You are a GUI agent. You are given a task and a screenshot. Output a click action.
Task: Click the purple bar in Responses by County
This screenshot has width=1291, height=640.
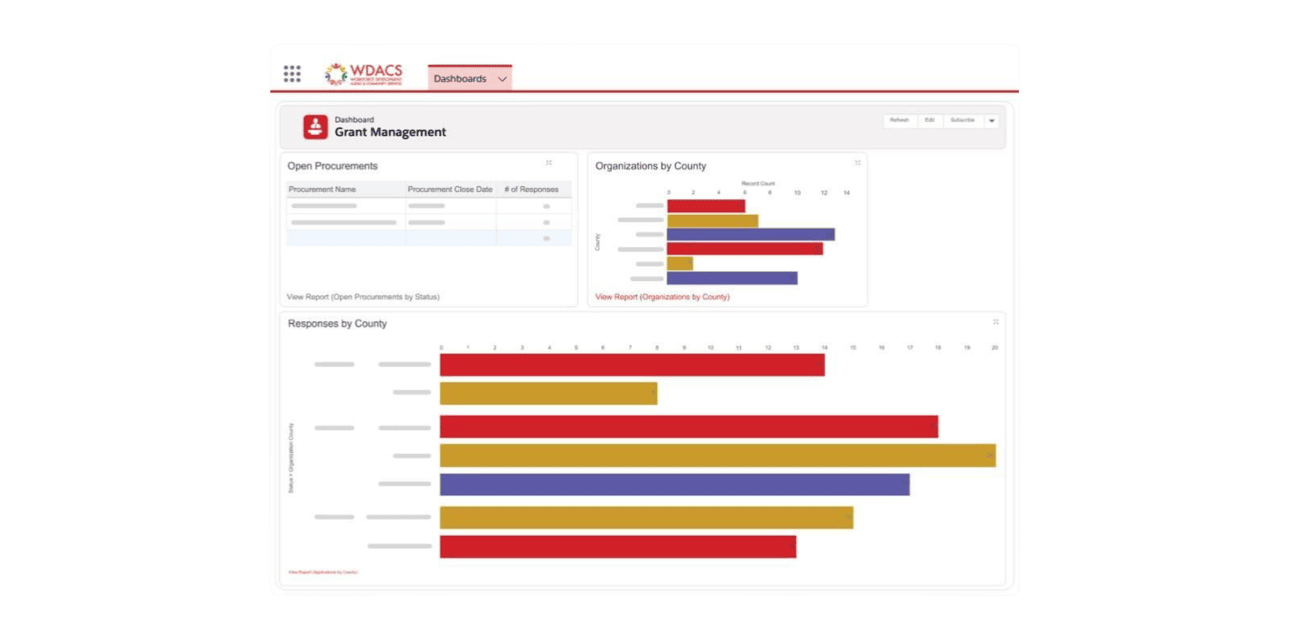click(x=674, y=485)
